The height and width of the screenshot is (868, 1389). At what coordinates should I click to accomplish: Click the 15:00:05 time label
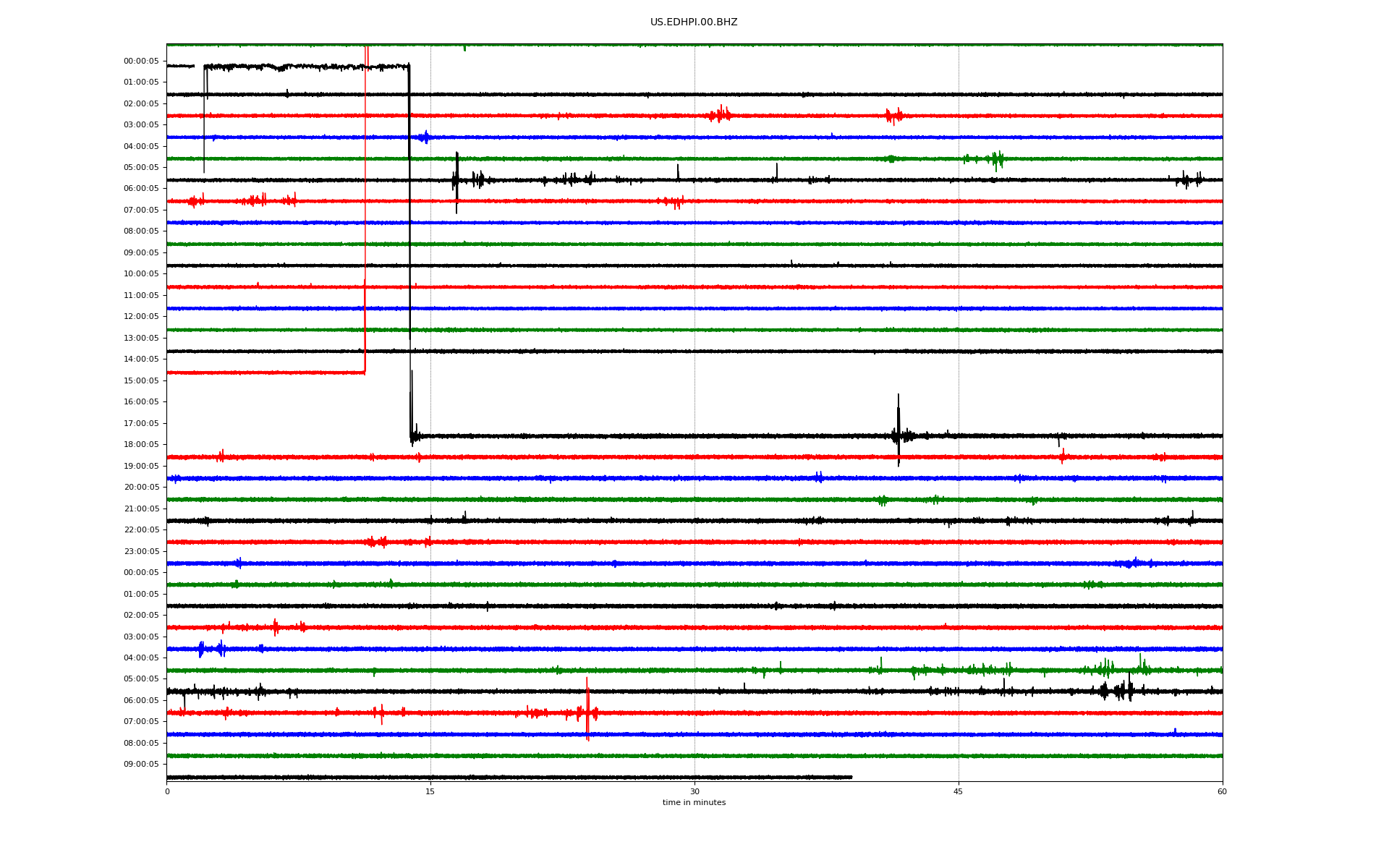pos(141,380)
